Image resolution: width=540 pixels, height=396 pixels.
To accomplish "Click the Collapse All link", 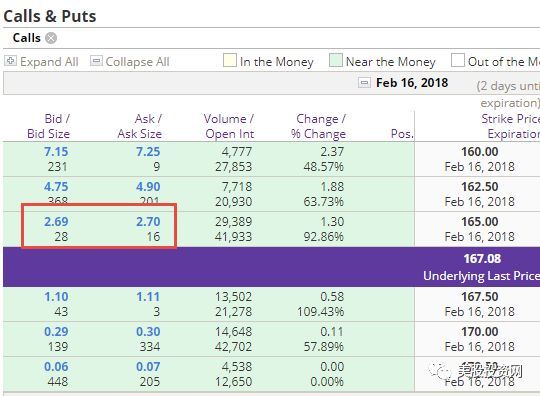I will [137, 62].
